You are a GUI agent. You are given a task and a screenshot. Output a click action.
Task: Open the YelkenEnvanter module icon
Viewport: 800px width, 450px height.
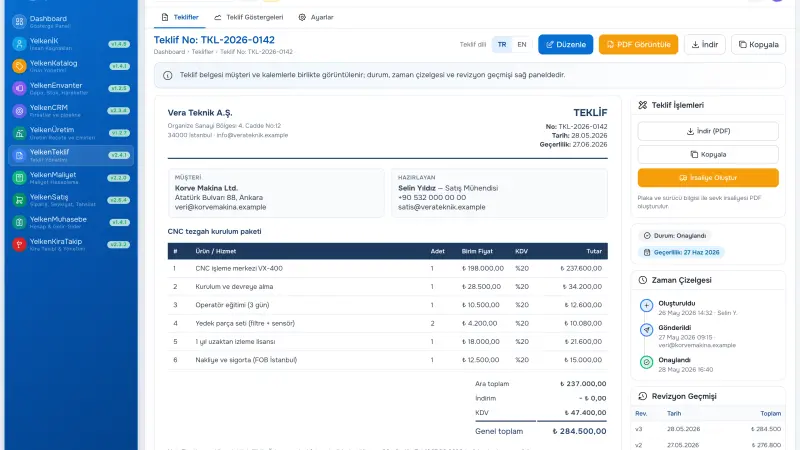19,88
